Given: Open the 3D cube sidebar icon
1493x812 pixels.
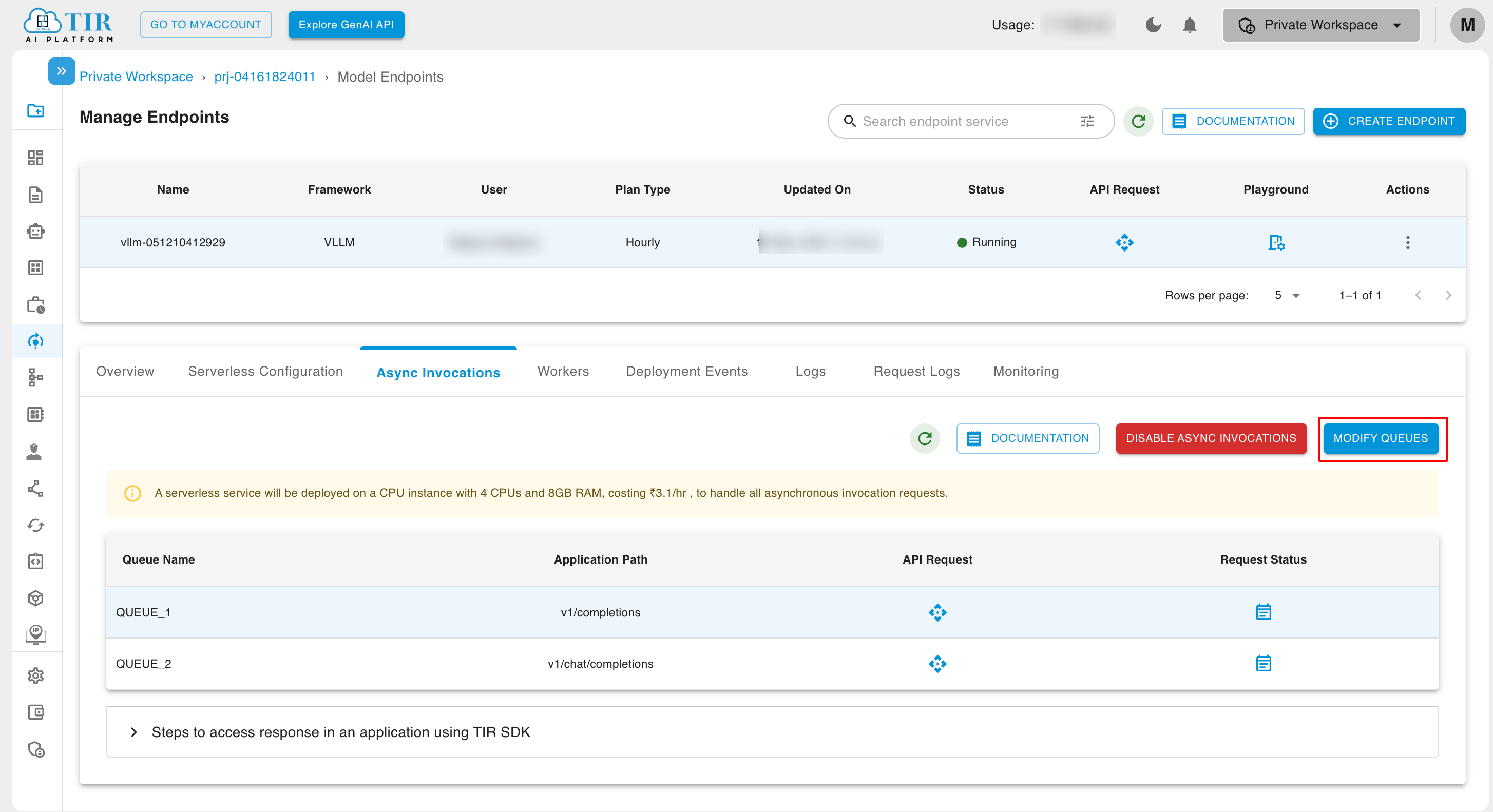Looking at the screenshot, I should tap(36, 598).
